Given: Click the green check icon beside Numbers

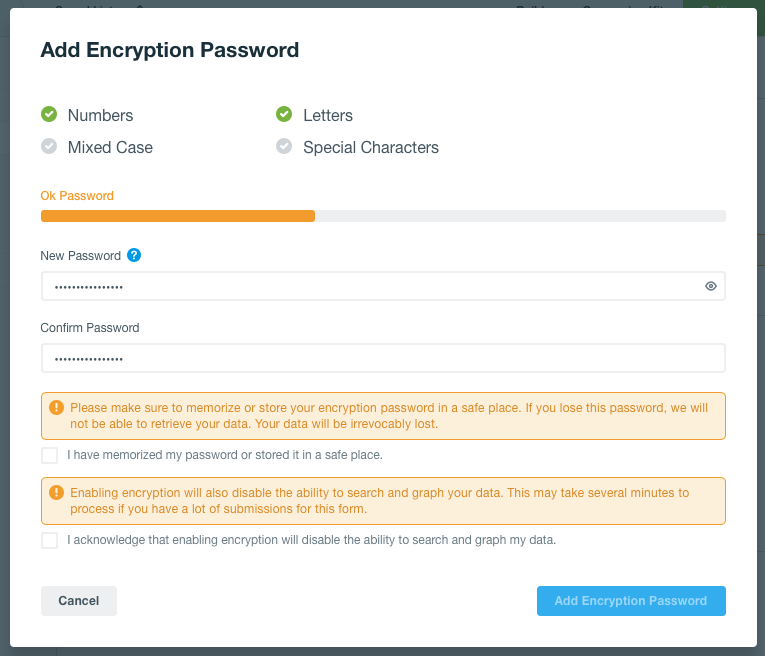Looking at the screenshot, I should [x=49, y=115].
